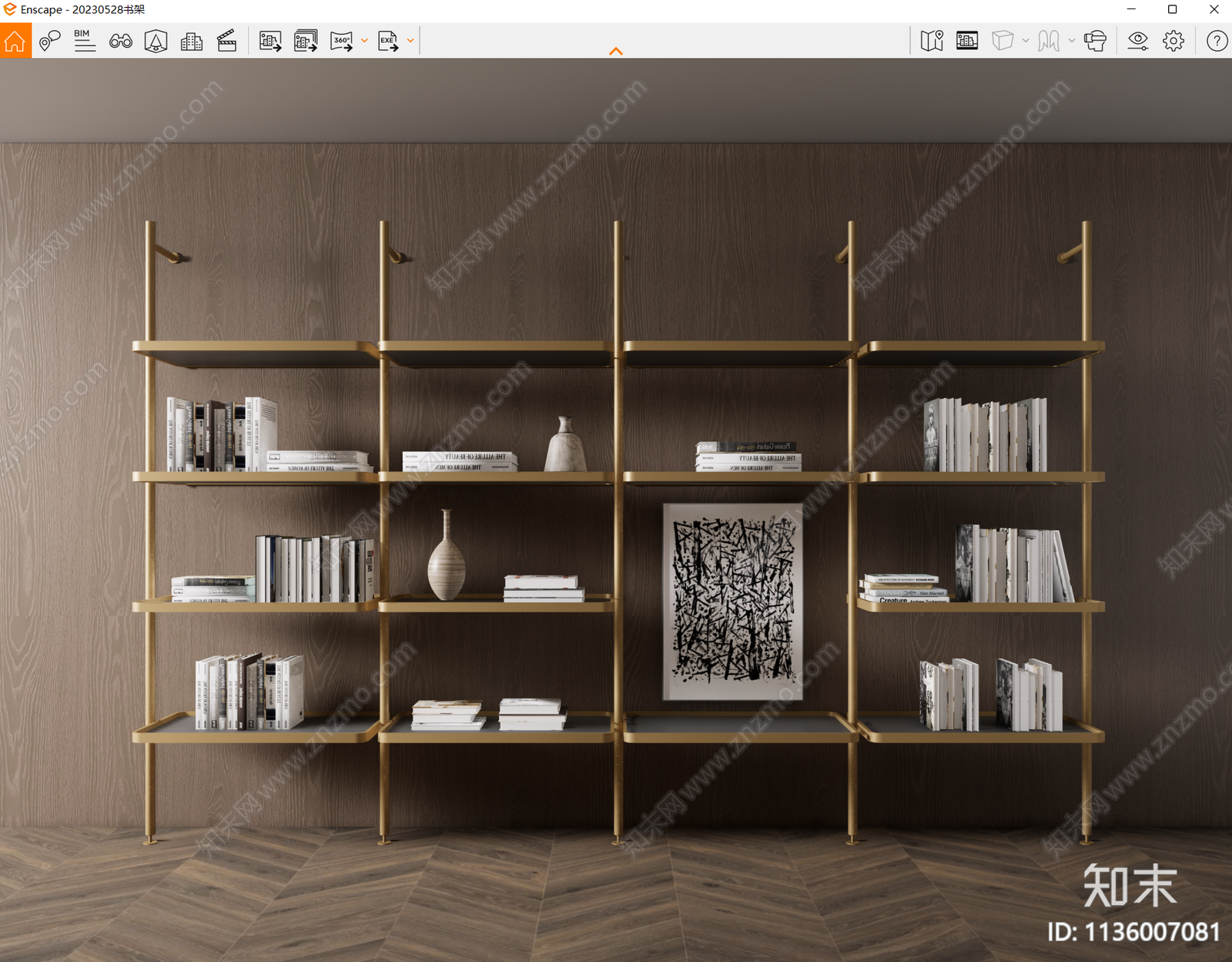Minimize the Enscape window
This screenshot has height=962, width=1232.
[1131, 9]
